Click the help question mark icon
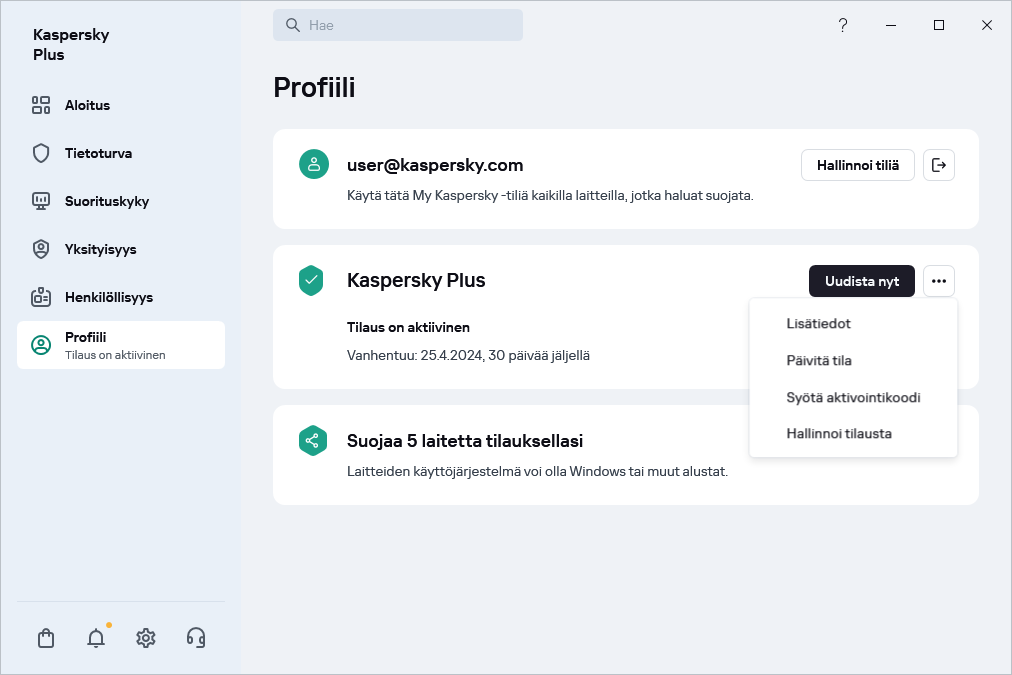The image size is (1012, 675). point(843,26)
